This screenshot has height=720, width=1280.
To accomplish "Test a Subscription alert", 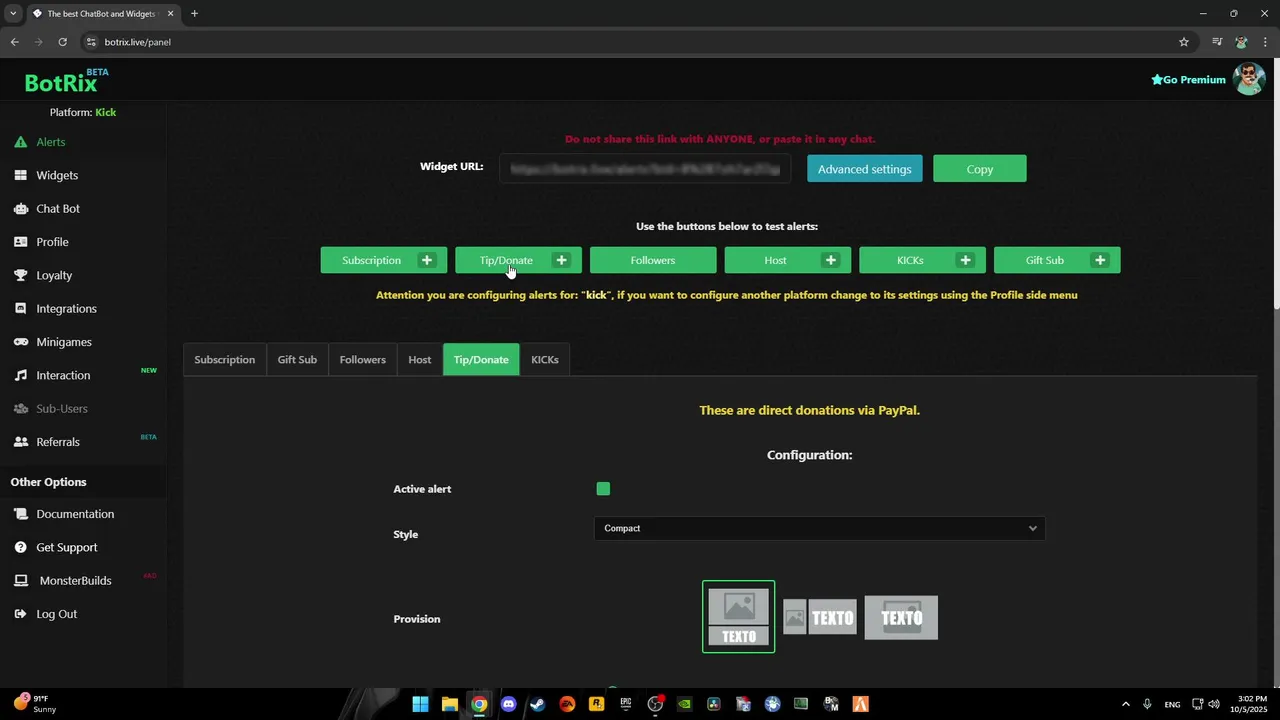I will (371, 260).
